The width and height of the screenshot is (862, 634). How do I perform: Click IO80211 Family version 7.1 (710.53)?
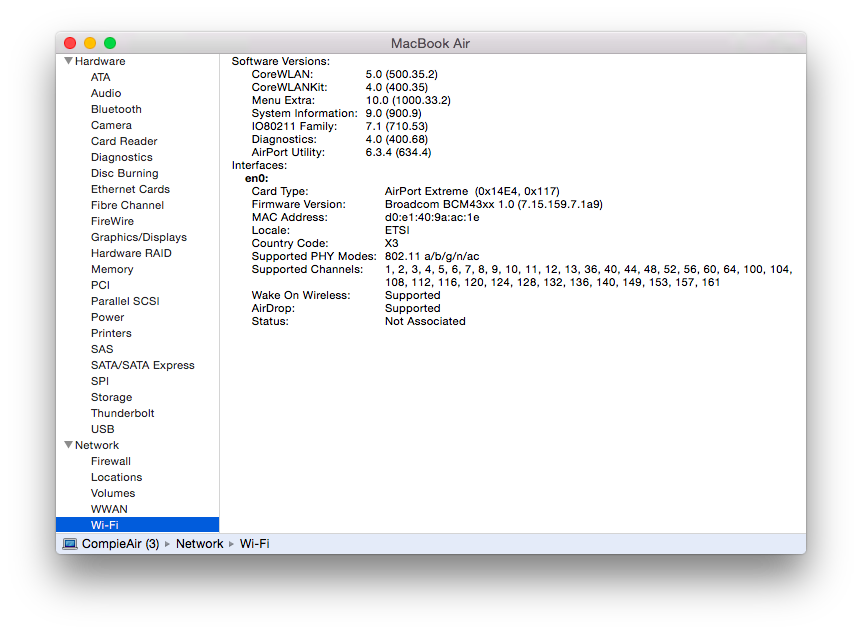[x=397, y=126]
